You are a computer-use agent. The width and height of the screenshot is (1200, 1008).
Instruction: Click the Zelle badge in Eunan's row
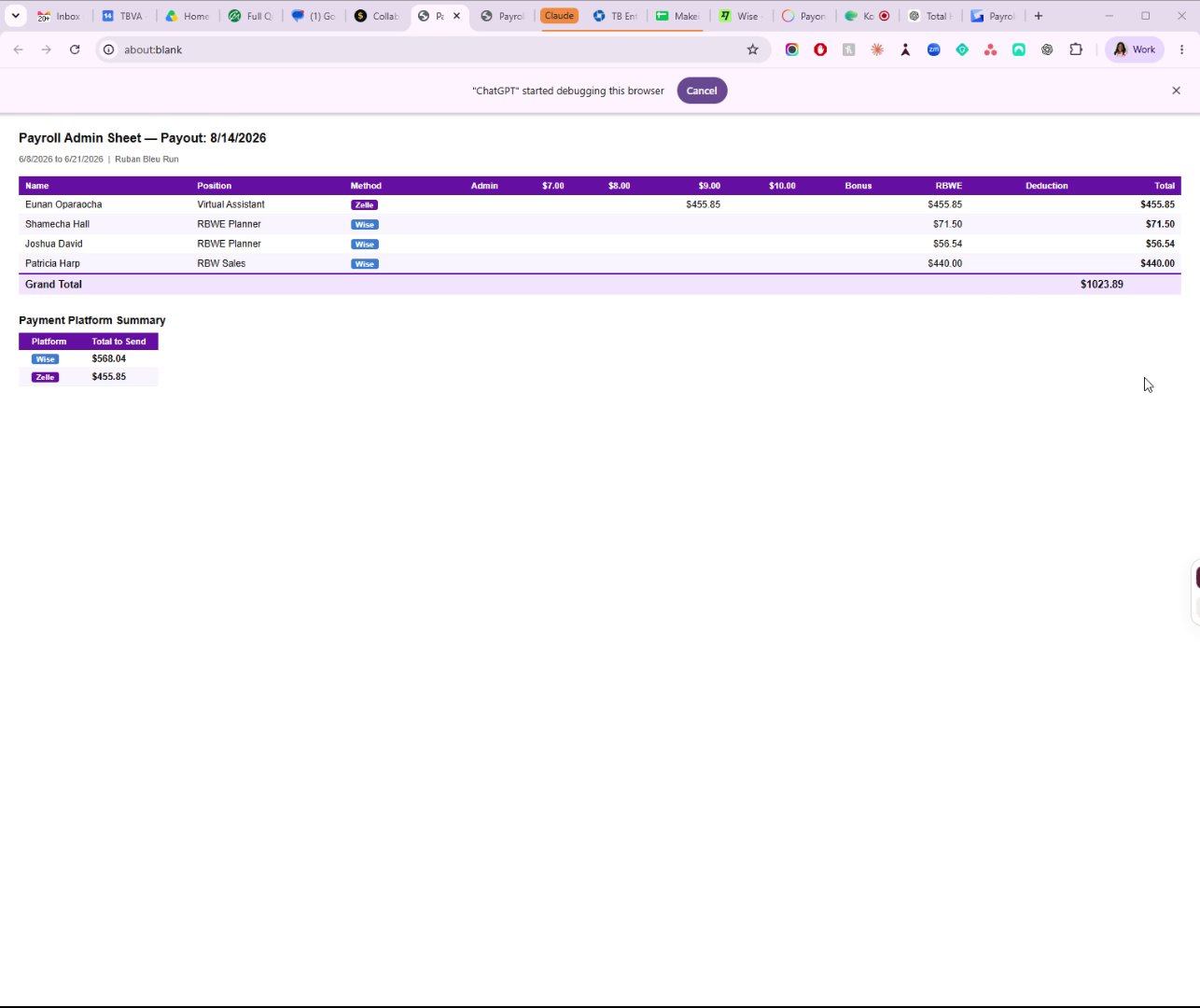pos(364,205)
